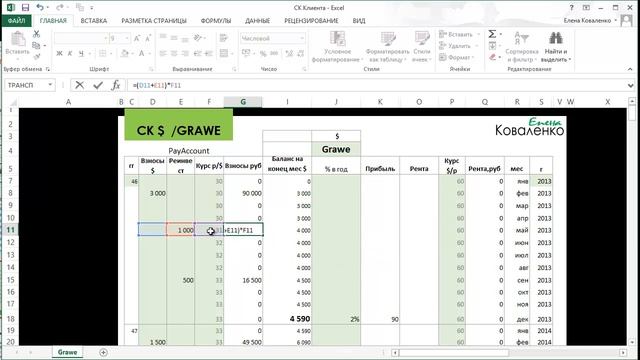Open Find and Select binoculars
The image size is (640, 360).
point(556,47)
